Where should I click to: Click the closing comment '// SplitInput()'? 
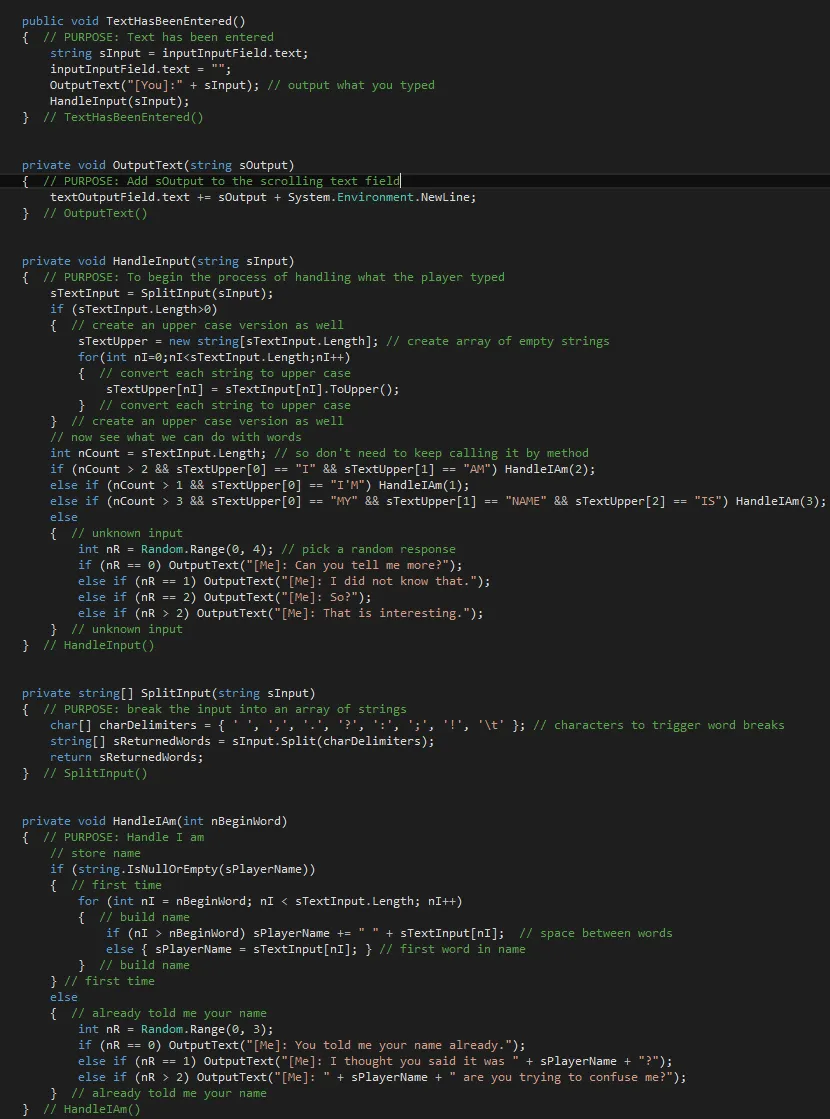click(95, 773)
